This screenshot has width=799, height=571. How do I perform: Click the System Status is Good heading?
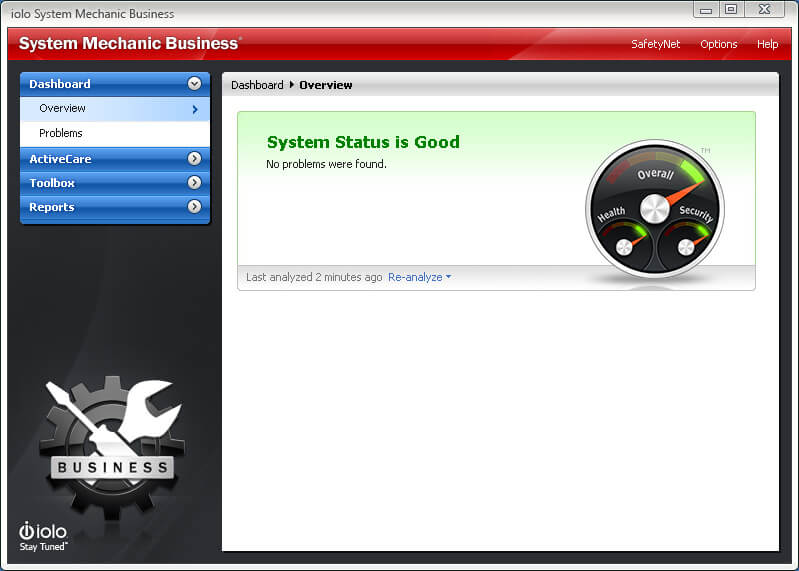363,142
